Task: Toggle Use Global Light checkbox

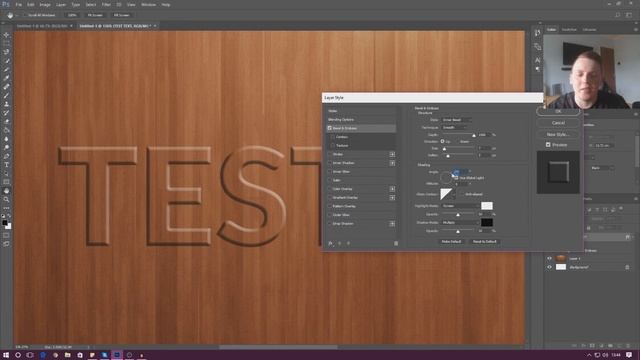Action: click(x=456, y=178)
